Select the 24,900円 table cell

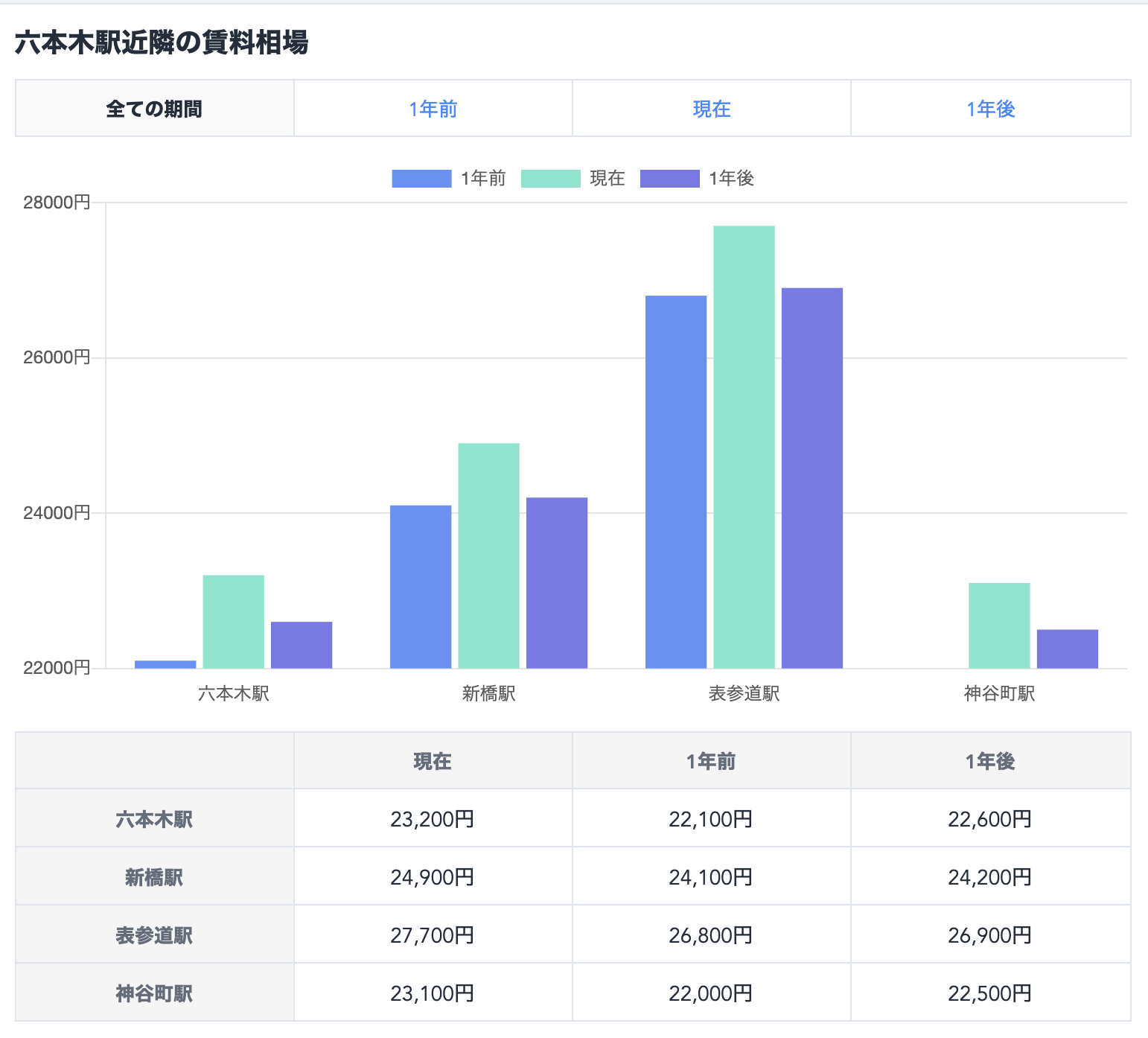[433, 877]
